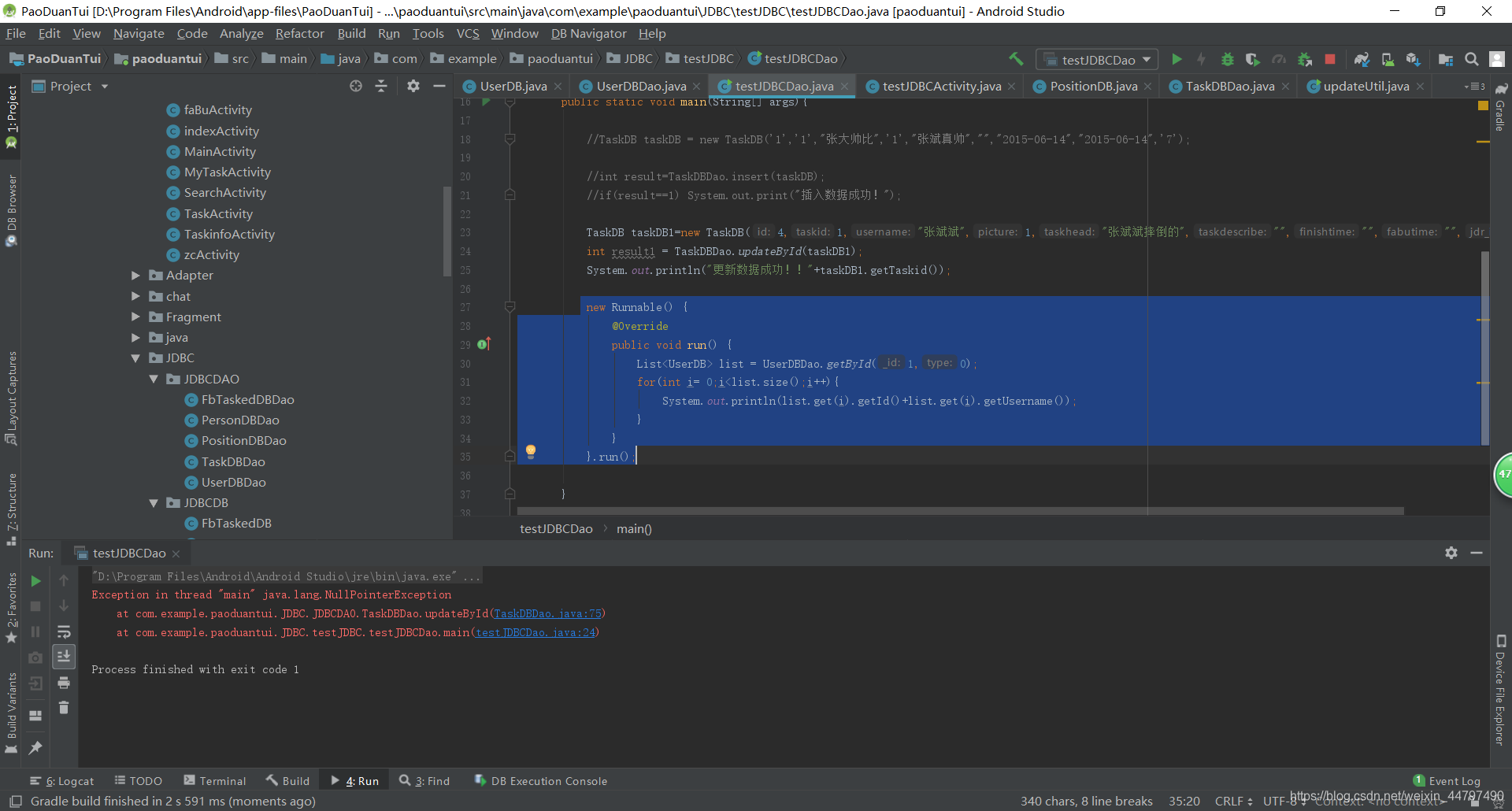Expand the chat folder

135,296
